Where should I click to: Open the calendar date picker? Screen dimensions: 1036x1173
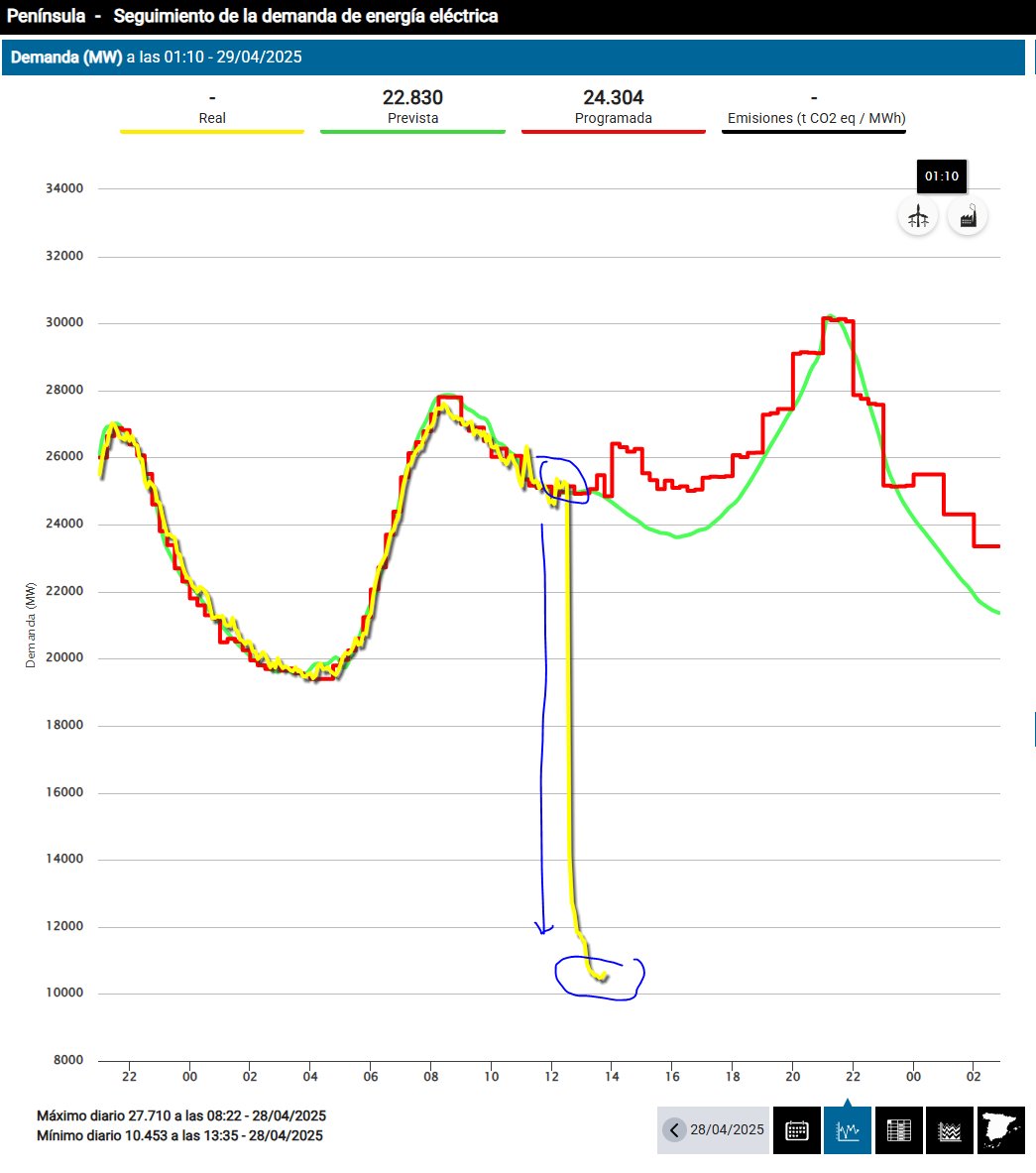coord(797,1130)
